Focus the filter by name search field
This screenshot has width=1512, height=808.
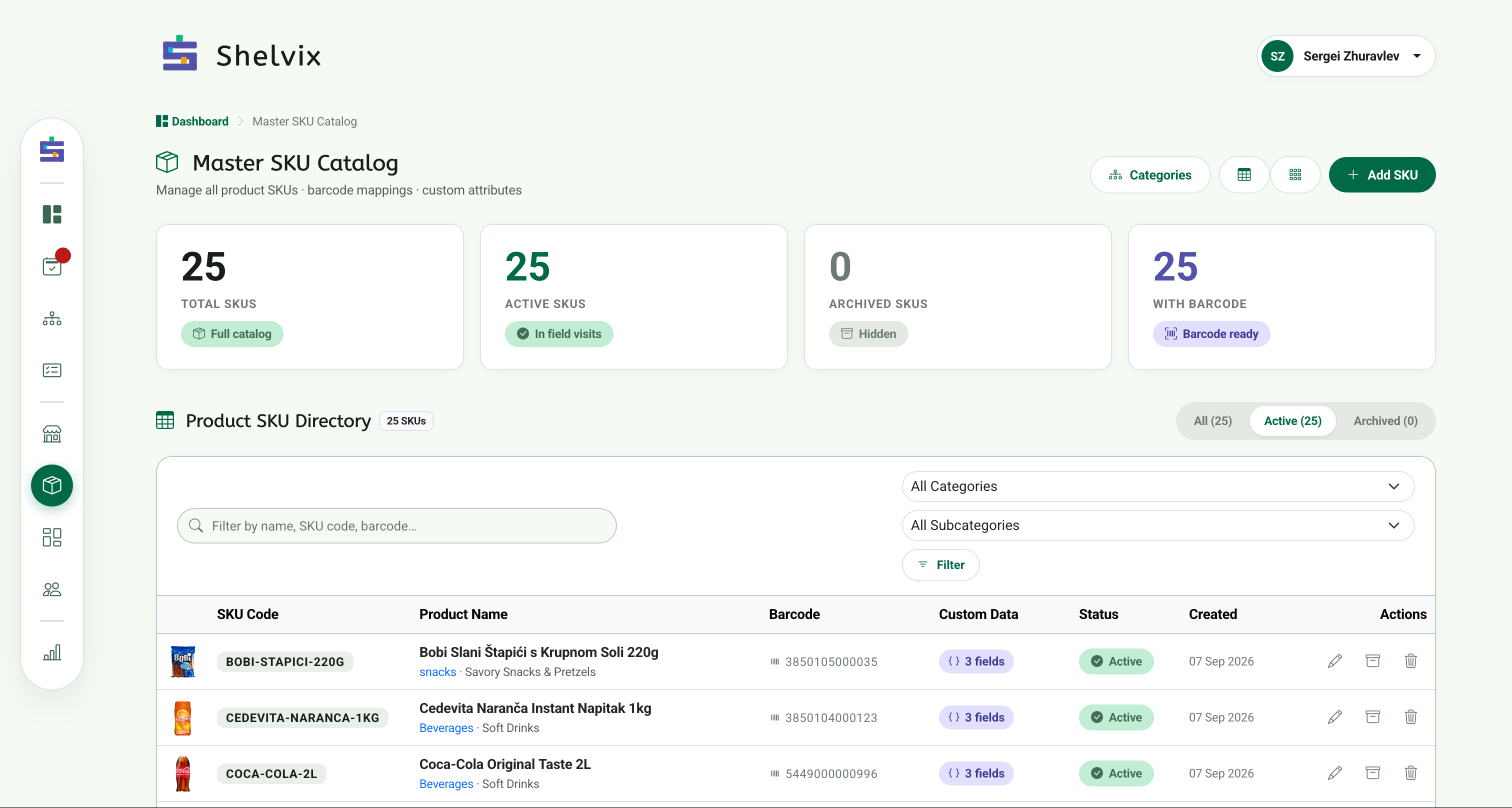[x=397, y=526]
